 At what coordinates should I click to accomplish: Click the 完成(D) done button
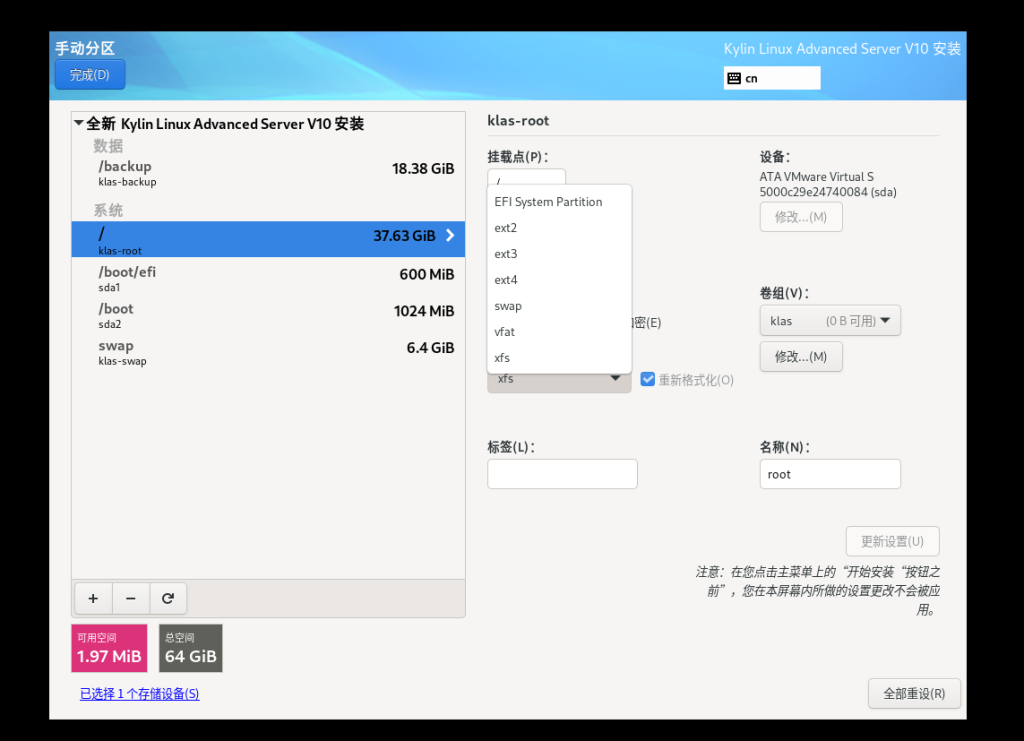(89, 74)
